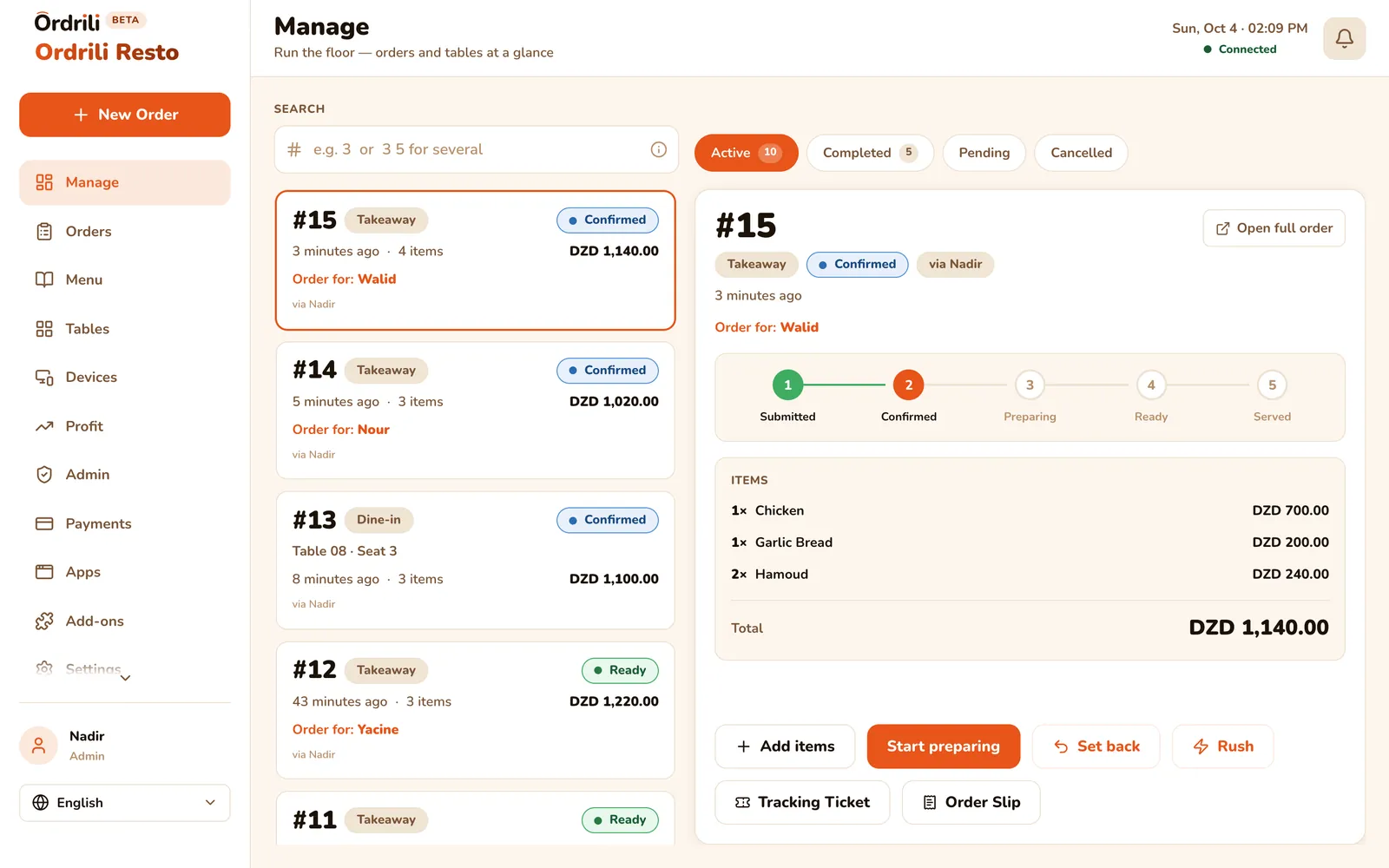Select the Cancelled filter tab

(x=1081, y=153)
